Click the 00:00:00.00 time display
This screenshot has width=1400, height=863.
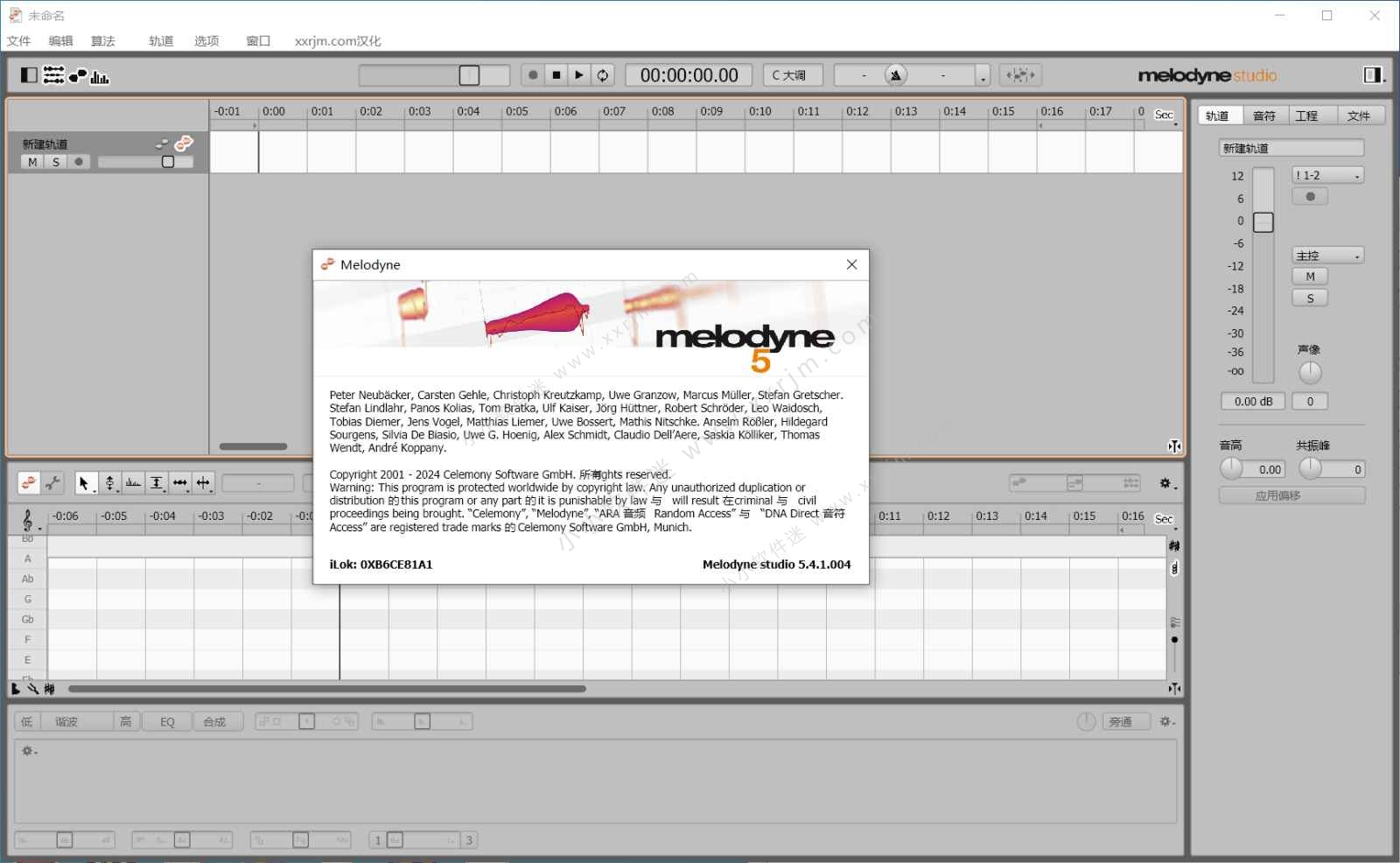click(x=689, y=75)
